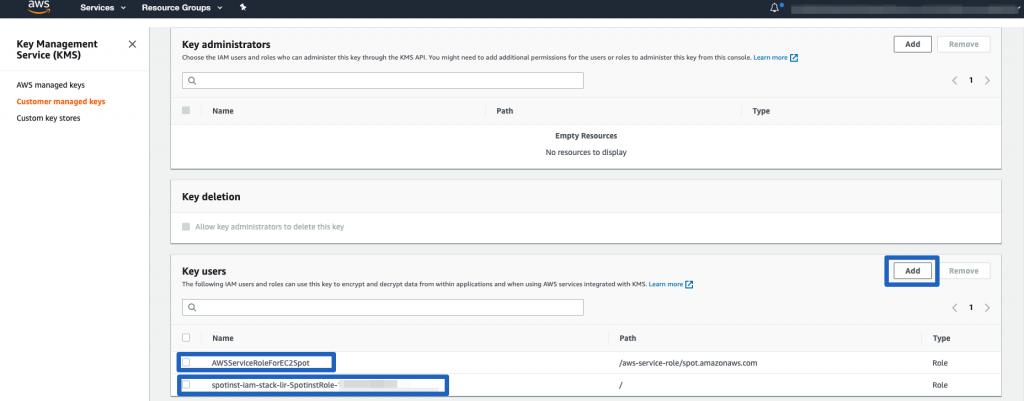Click Add button in Key users

912,271
